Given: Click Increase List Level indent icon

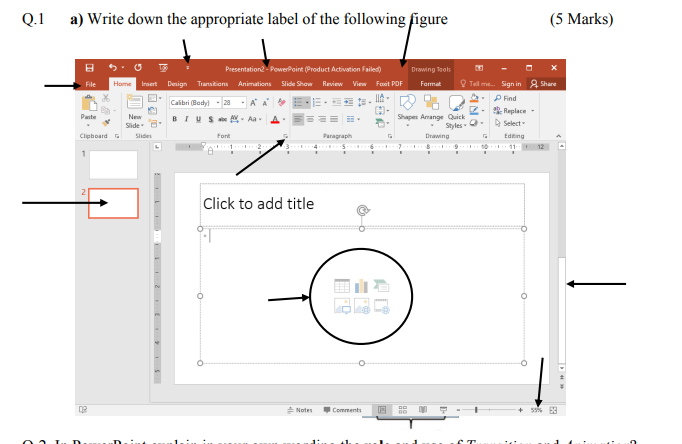Looking at the screenshot, I should tap(349, 103).
